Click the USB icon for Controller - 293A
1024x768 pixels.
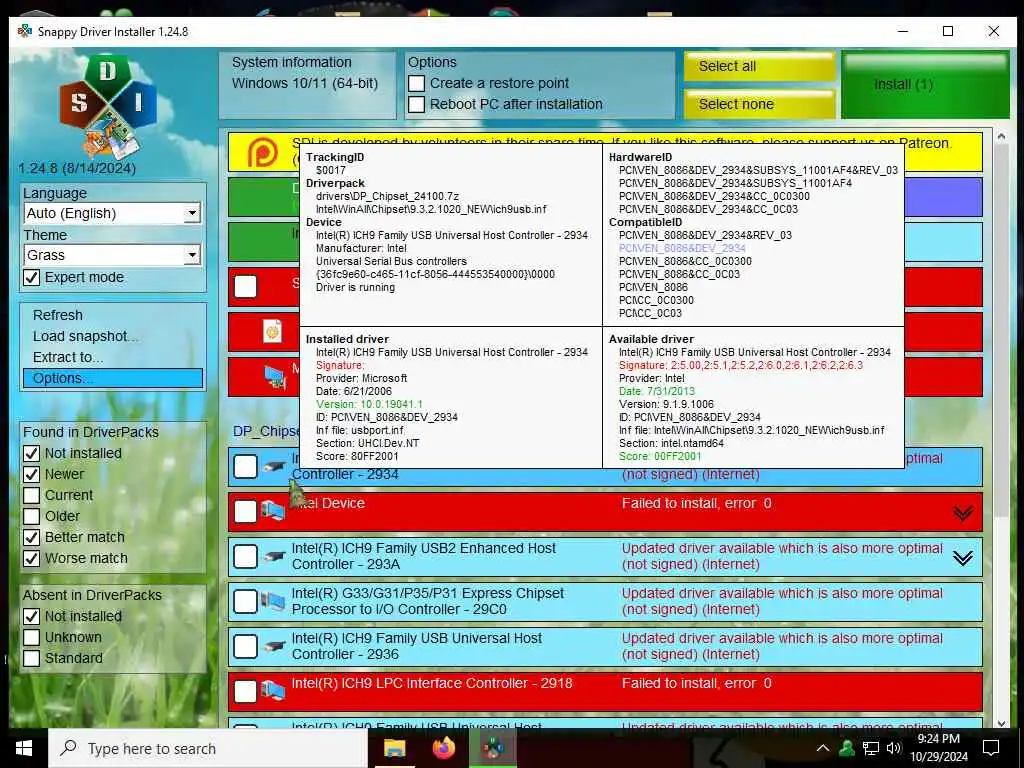[274, 557]
